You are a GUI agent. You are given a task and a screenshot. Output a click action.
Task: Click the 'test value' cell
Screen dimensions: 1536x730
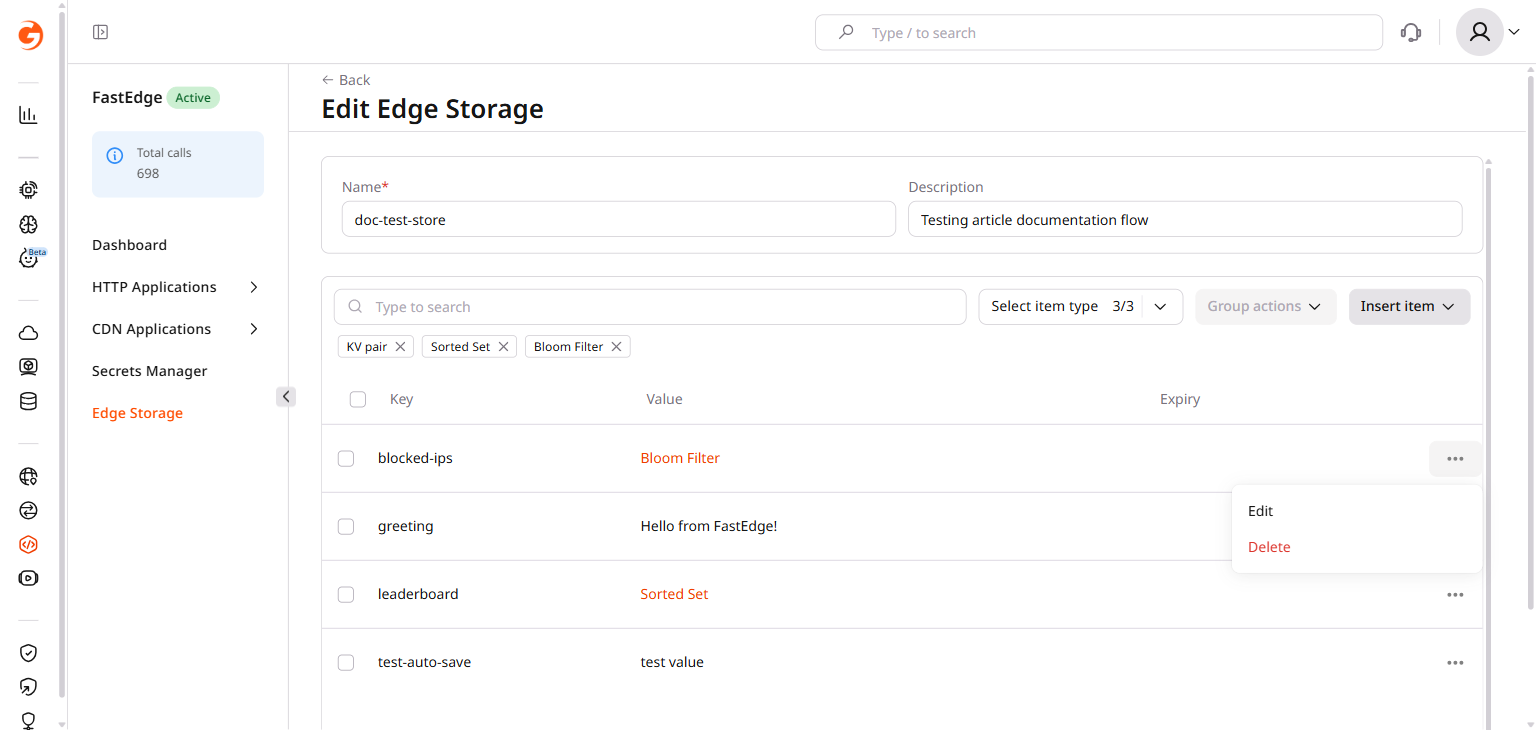click(672, 662)
